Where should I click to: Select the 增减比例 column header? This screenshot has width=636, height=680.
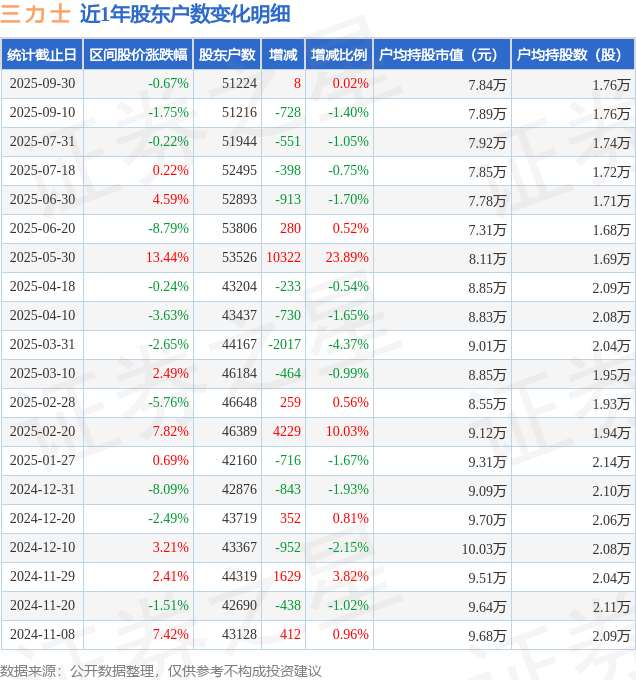tap(339, 55)
